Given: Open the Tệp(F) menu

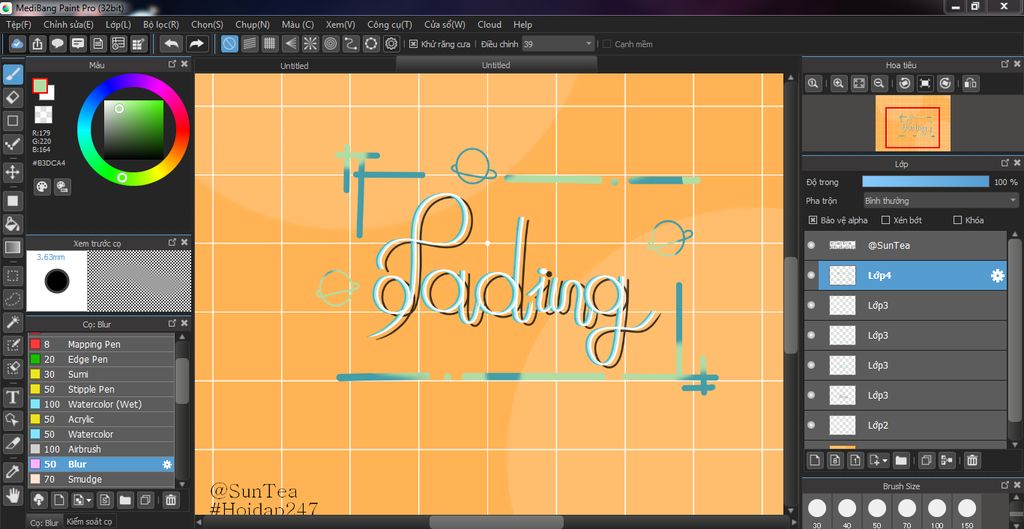Looking at the screenshot, I should 19,25.
